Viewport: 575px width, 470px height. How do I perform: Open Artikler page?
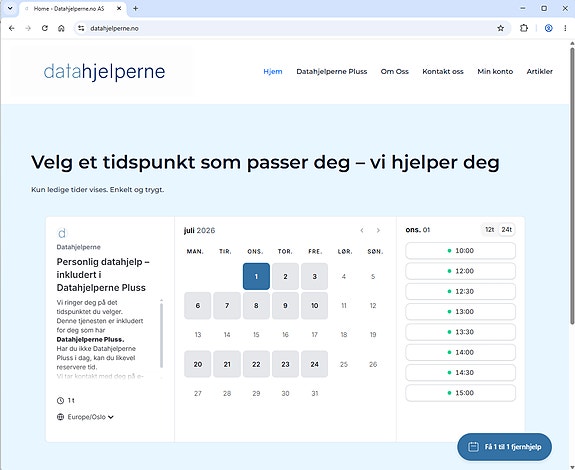539,71
